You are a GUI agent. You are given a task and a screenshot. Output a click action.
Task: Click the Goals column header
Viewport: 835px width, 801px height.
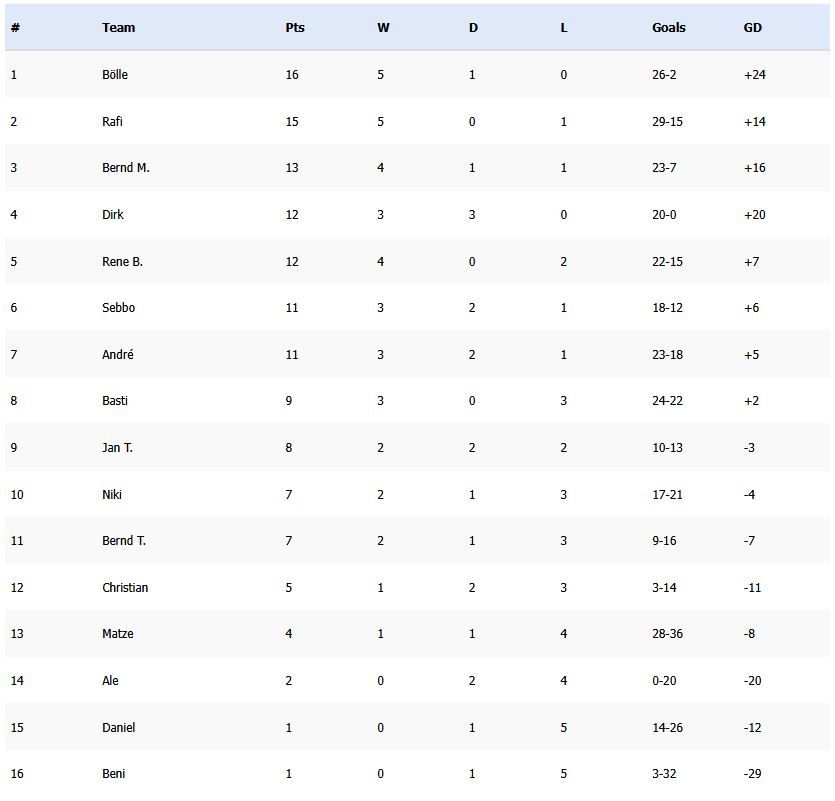pos(669,28)
